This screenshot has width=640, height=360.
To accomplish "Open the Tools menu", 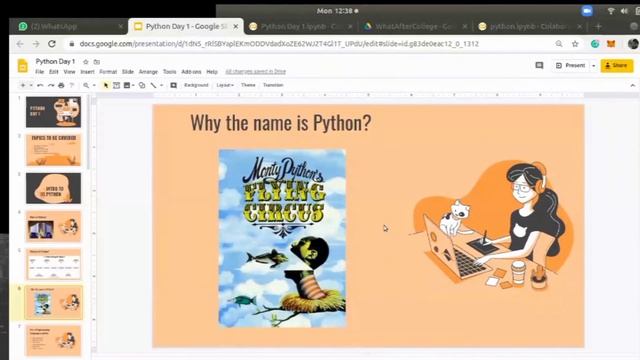I will (169, 72).
